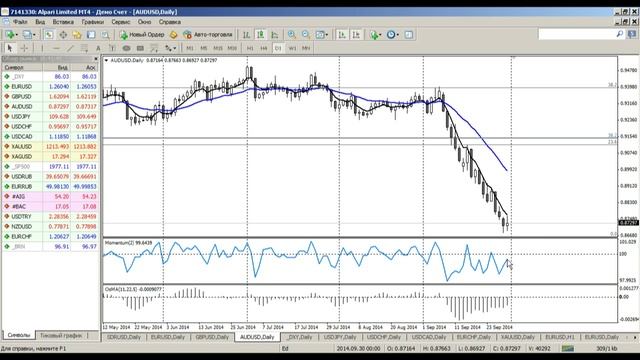Open MetaEditor yellow diamond icon

[x=173, y=35]
